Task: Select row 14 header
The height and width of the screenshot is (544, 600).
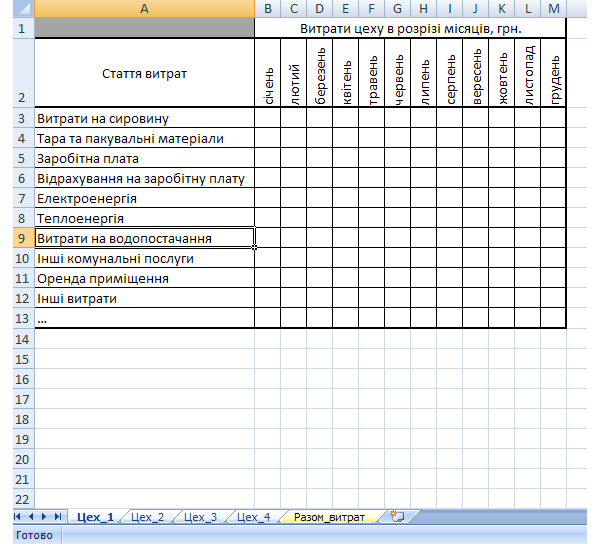Action: click(24, 339)
